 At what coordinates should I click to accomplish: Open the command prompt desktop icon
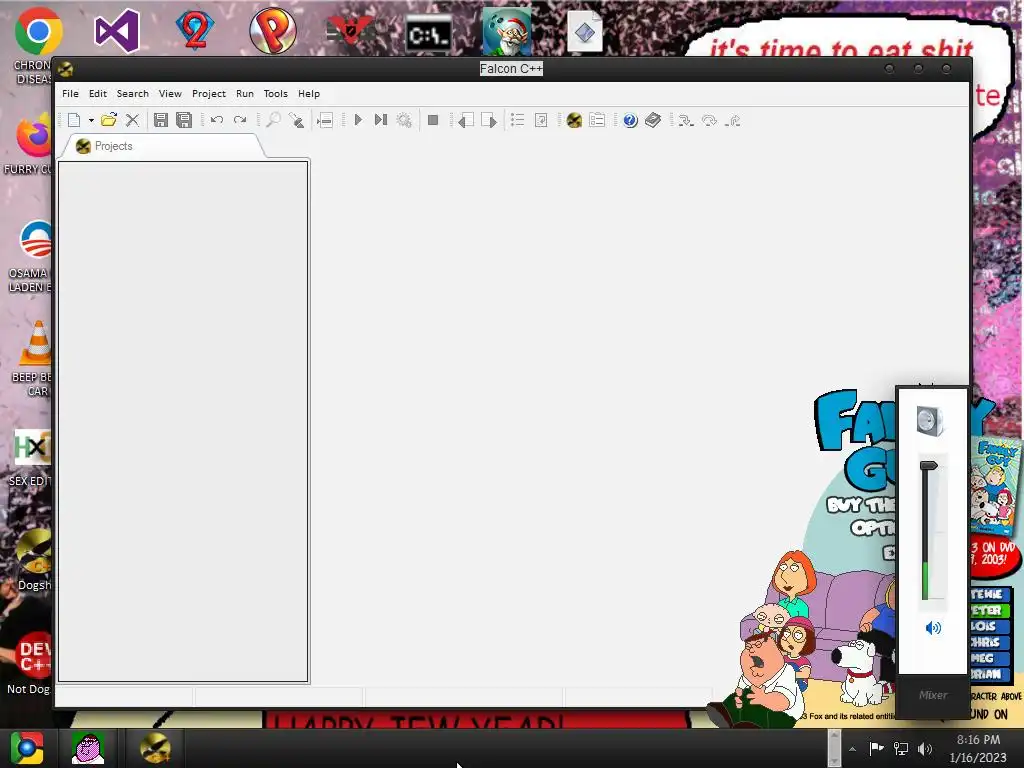click(428, 34)
